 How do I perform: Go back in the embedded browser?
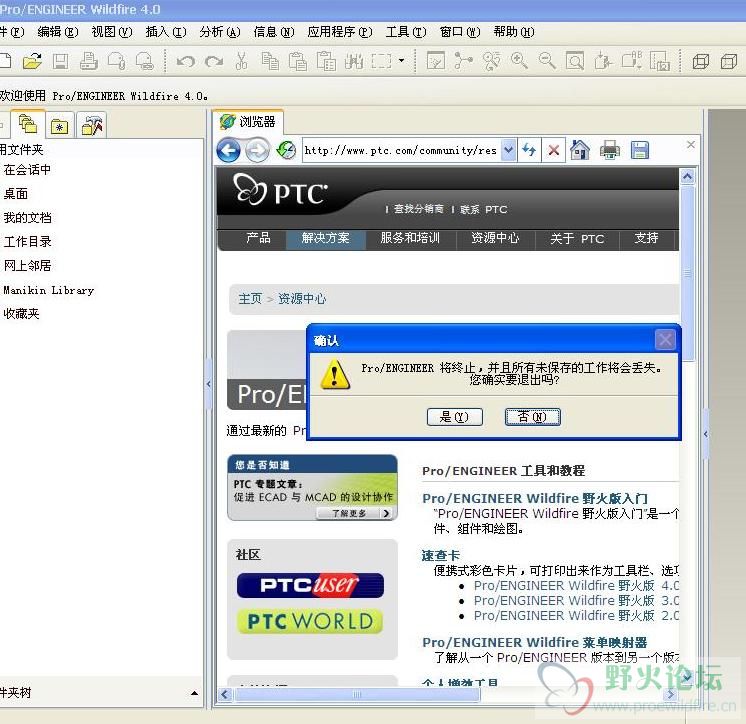tap(228, 151)
